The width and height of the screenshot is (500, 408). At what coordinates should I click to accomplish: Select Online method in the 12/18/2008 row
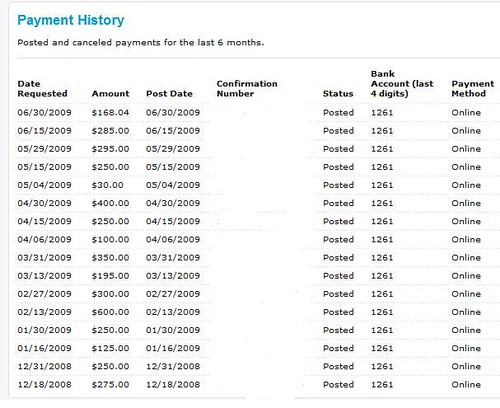466,384
